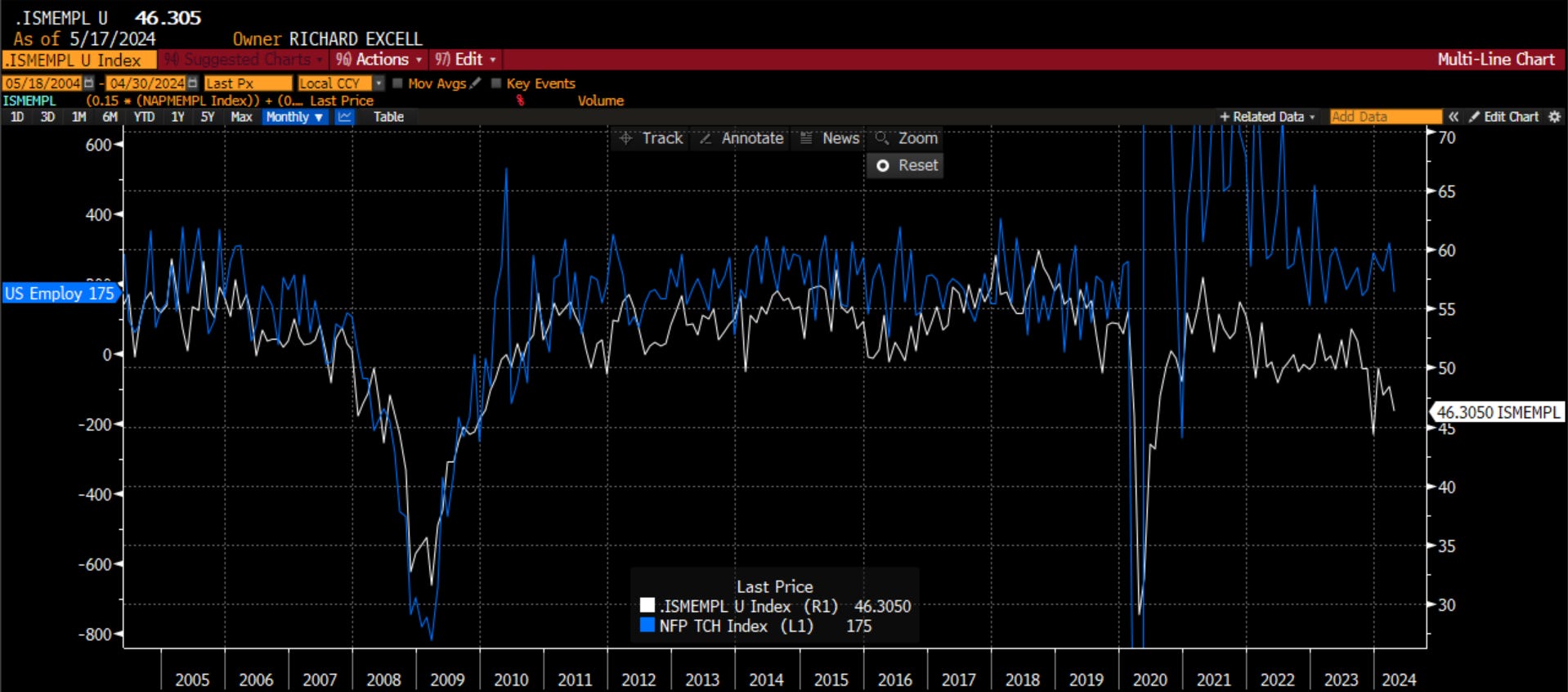Open chart settings gear icon
The width and height of the screenshot is (1568, 692).
(1555, 117)
